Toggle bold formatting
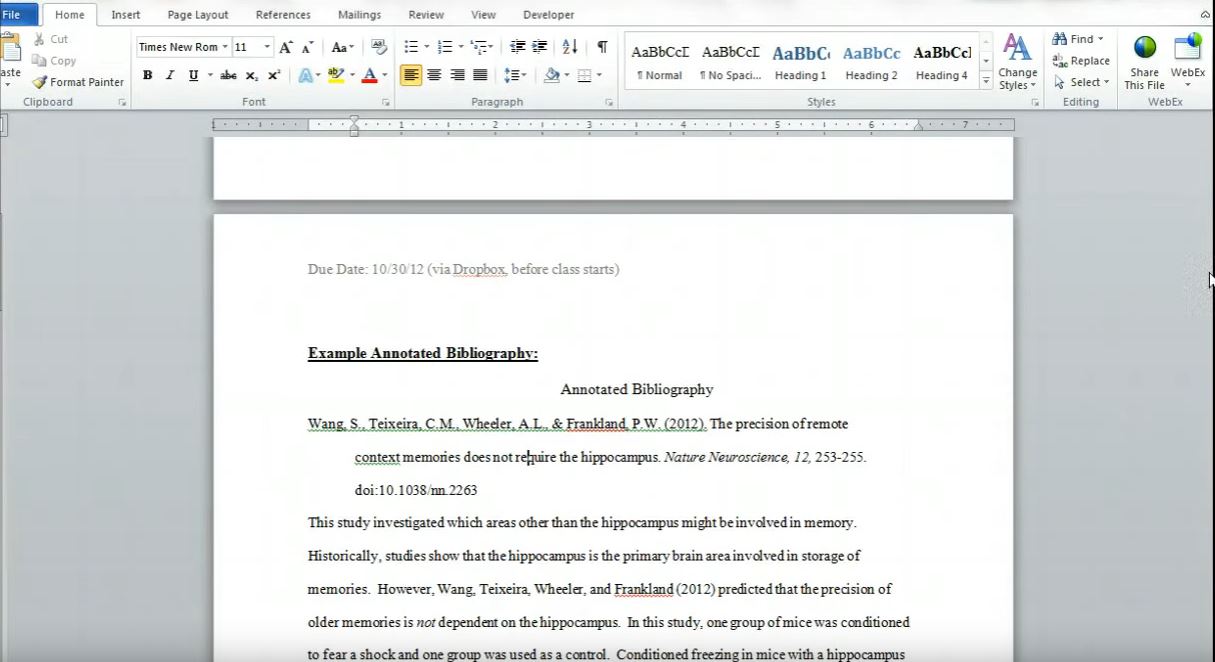This screenshot has width=1215, height=662. click(x=148, y=75)
